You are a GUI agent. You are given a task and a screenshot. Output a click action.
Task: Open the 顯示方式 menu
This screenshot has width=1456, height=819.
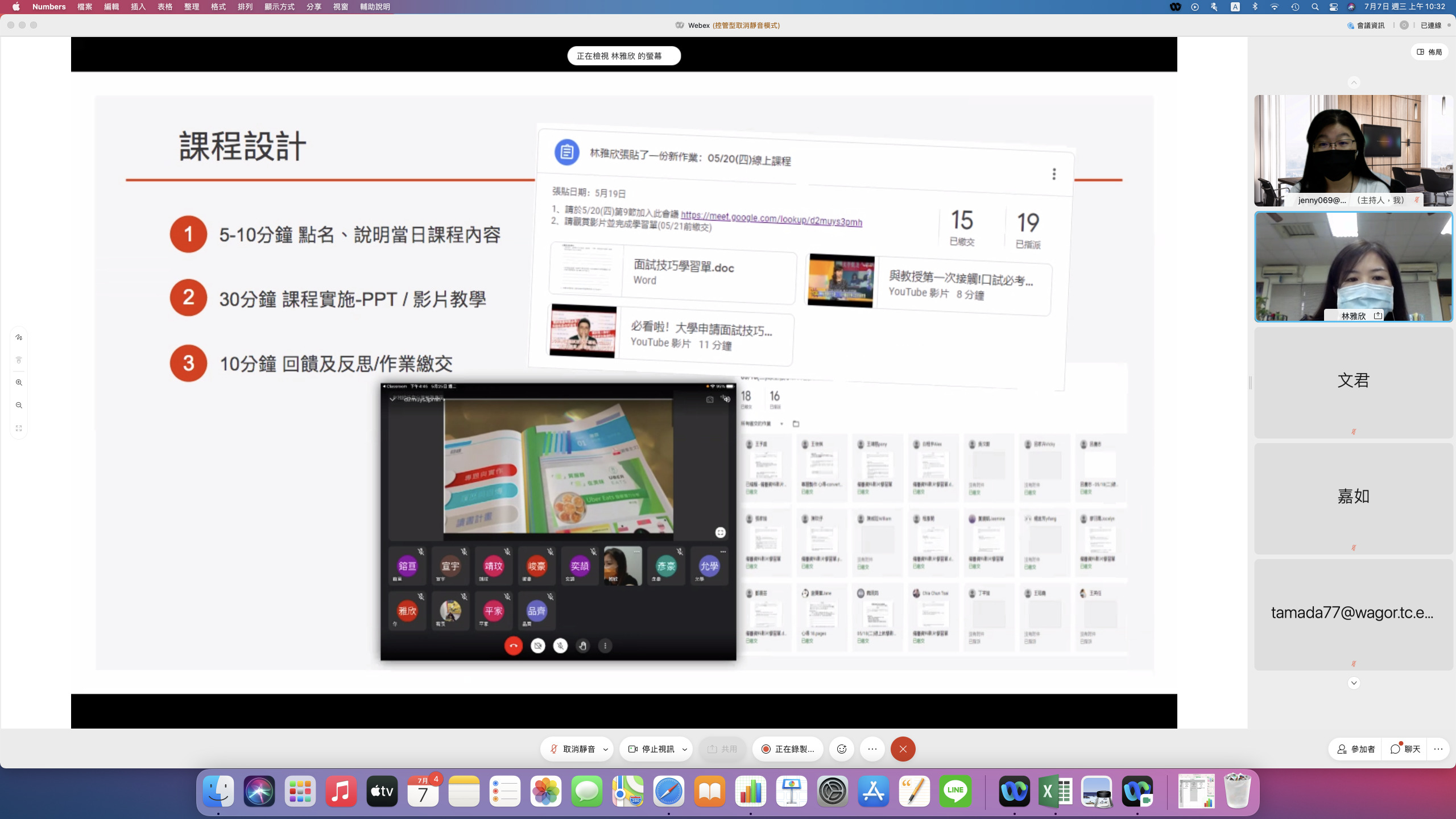279,7
